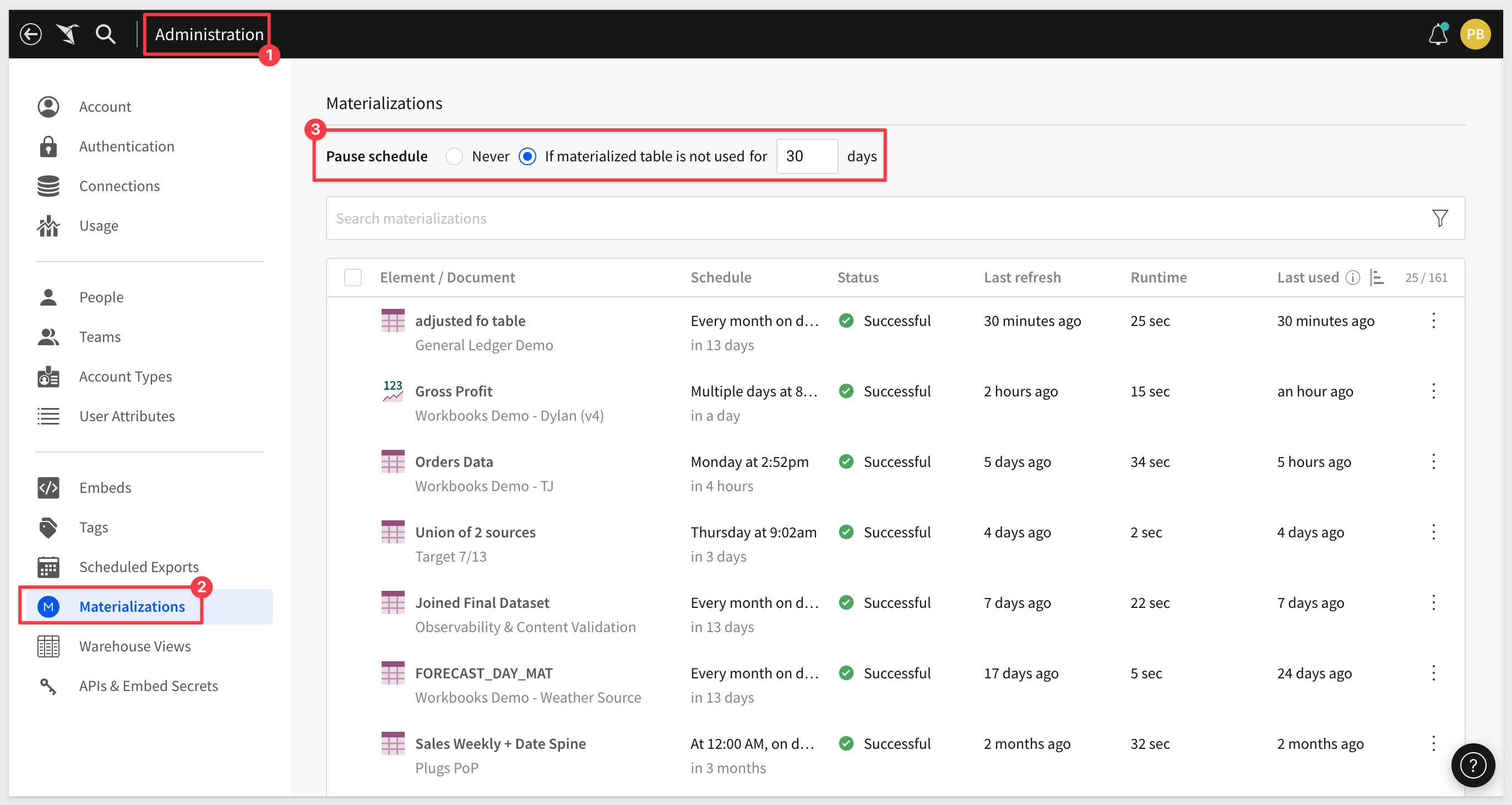Click the Embeds code icon

[x=48, y=488]
